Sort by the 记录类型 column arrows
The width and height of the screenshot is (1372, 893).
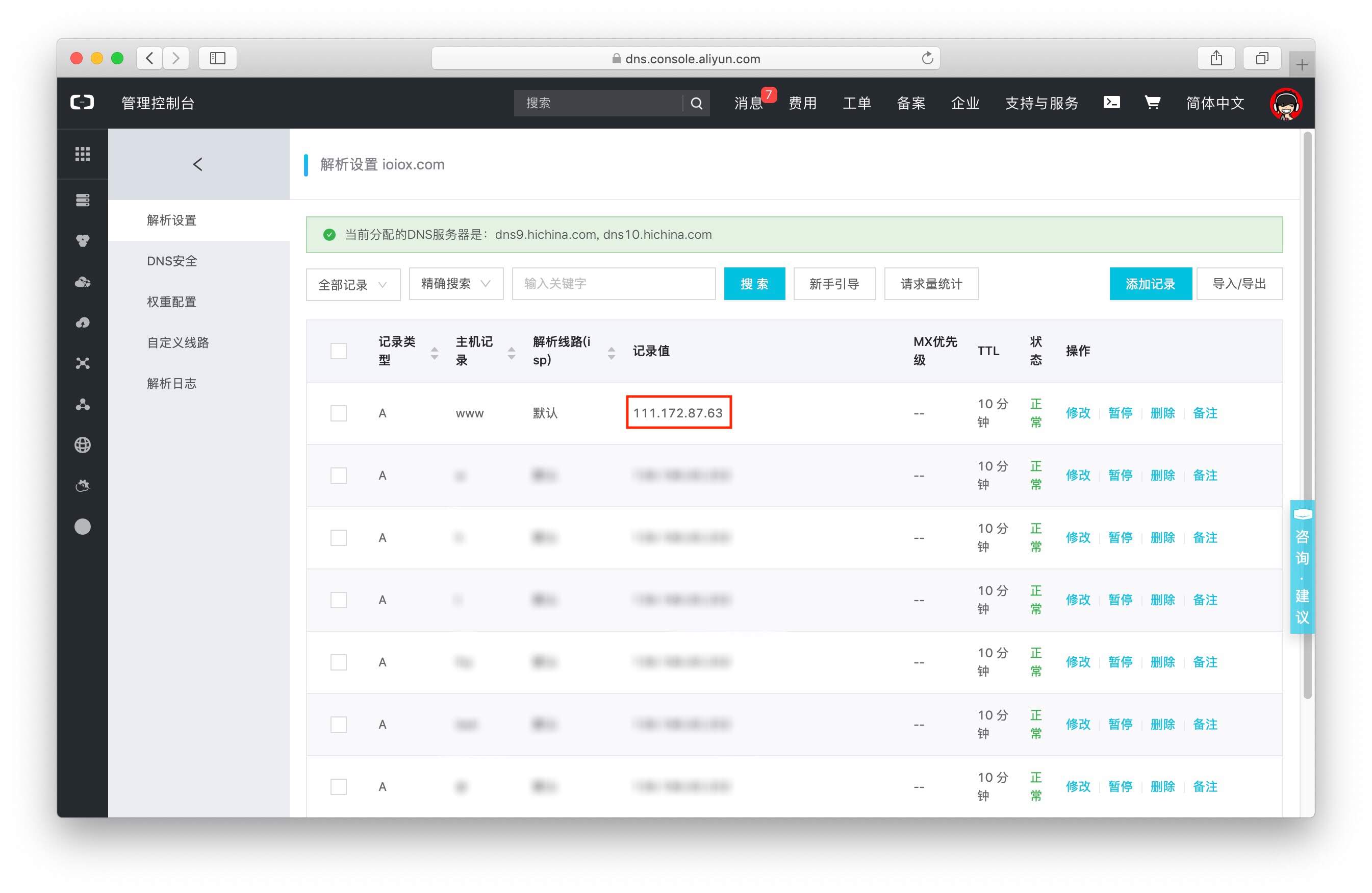coord(434,352)
